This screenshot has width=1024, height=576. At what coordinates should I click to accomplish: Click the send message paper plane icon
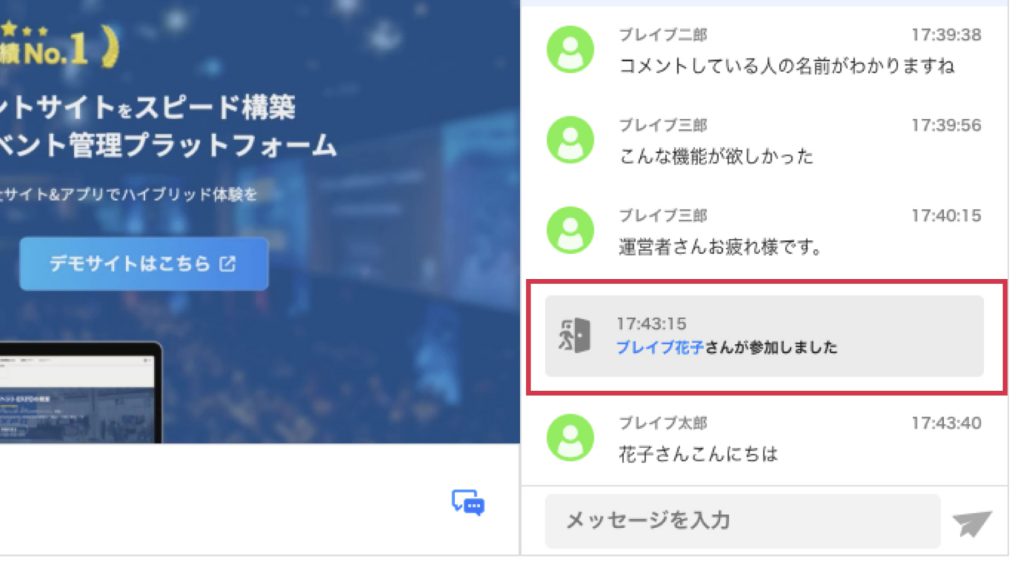coord(972,523)
